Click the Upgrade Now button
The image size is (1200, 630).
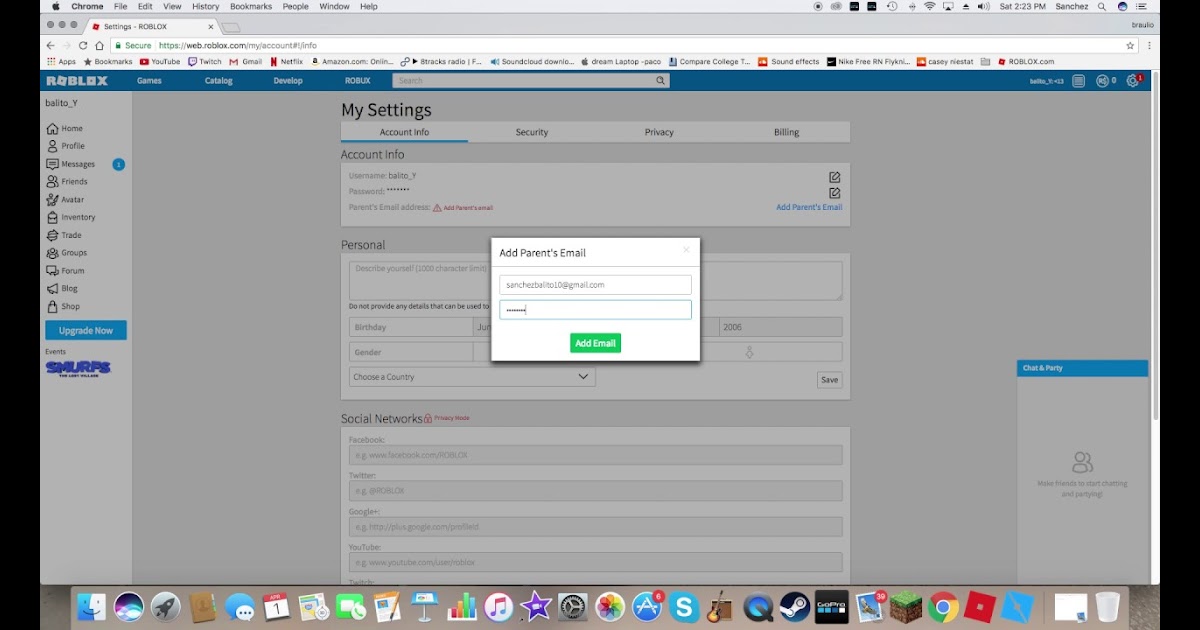(86, 330)
